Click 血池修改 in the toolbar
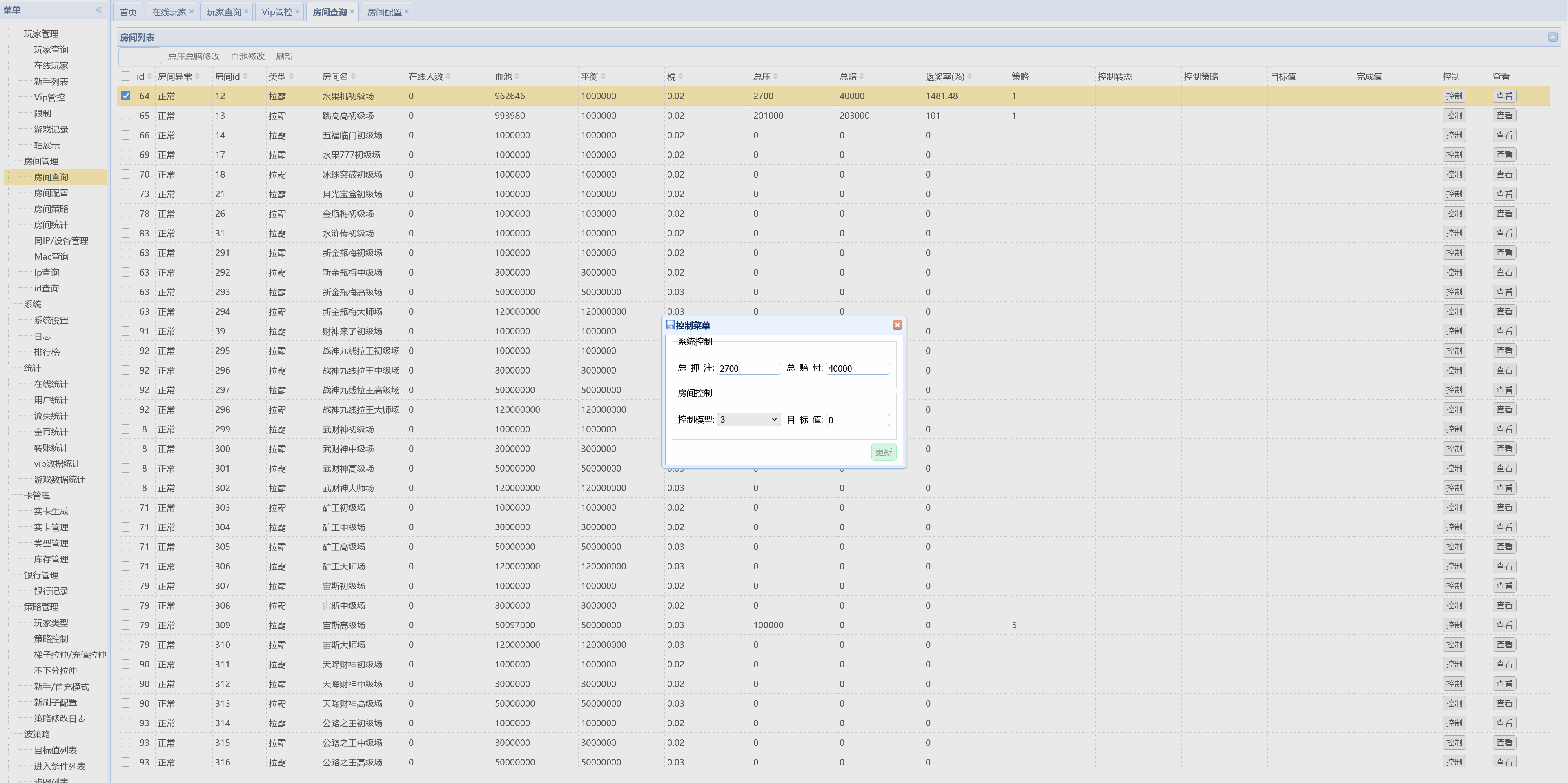The height and width of the screenshot is (783, 1568). point(247,57)
